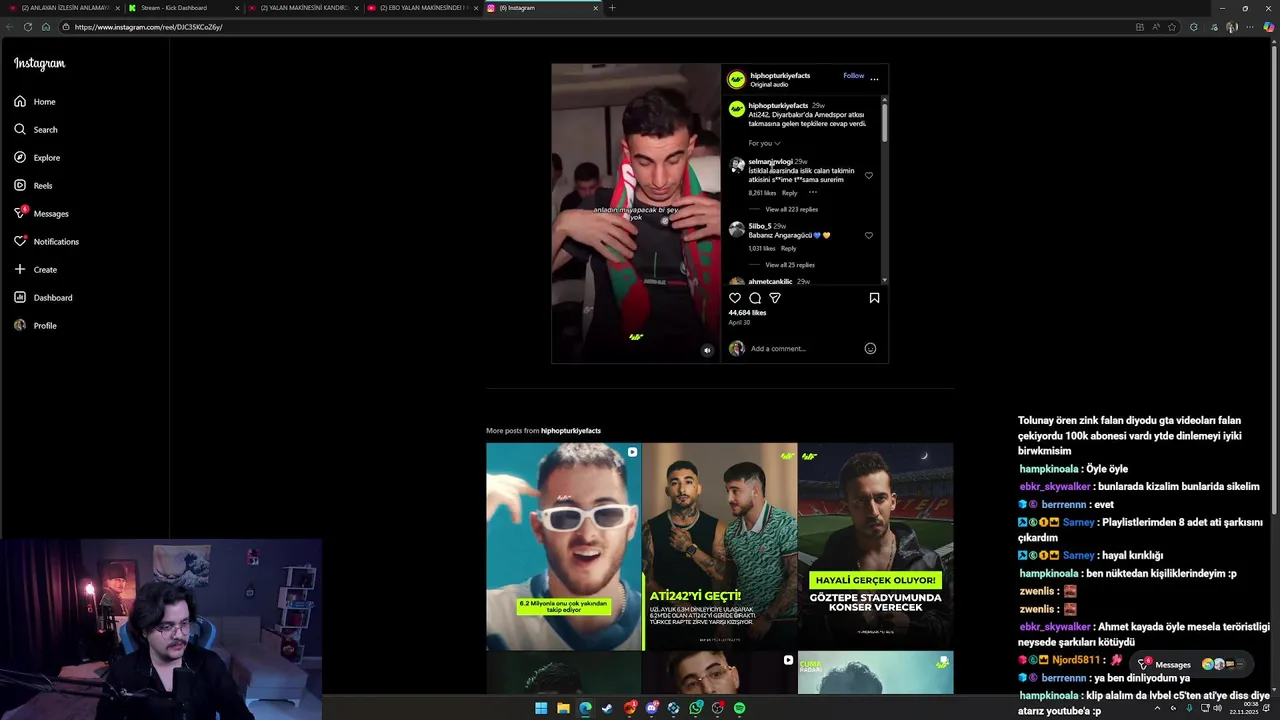The height and width of the screenshot is (720, 1280).
Task: Open the Explore compass icon
Action: pos(20,157)
